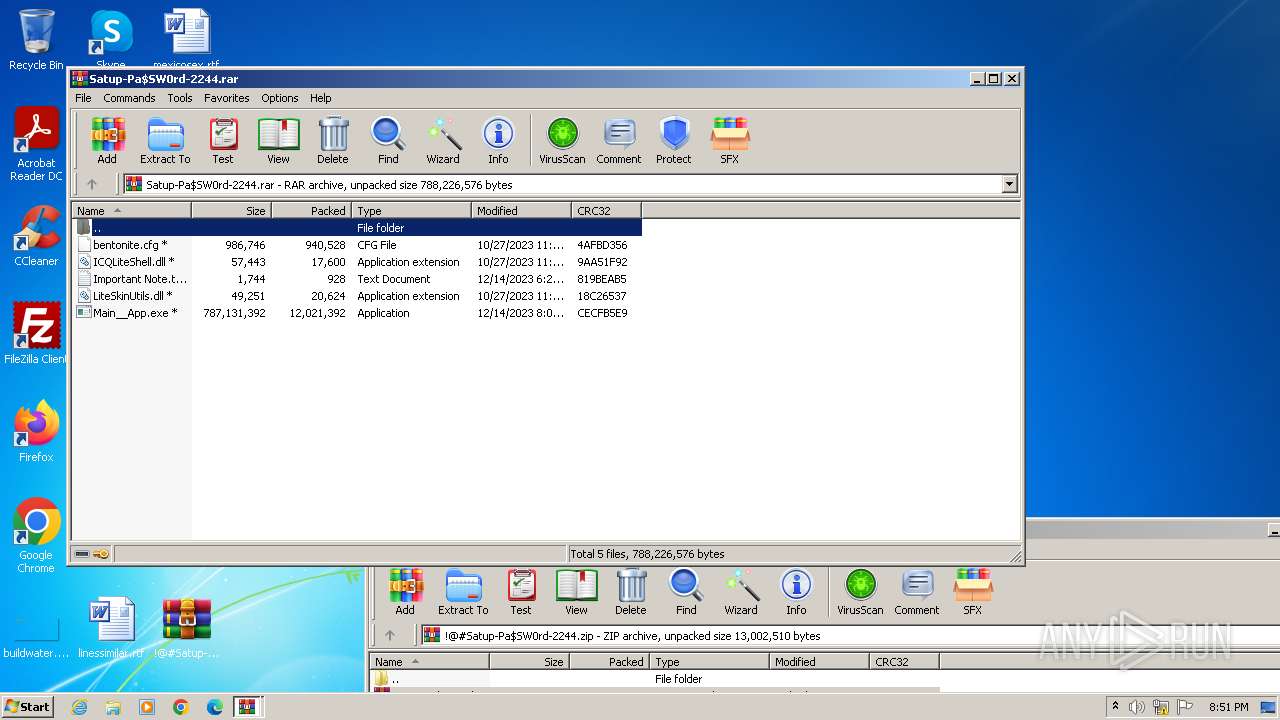Click the Windows Start button
Screen dimensions: 1280x720
click(28, 706)
